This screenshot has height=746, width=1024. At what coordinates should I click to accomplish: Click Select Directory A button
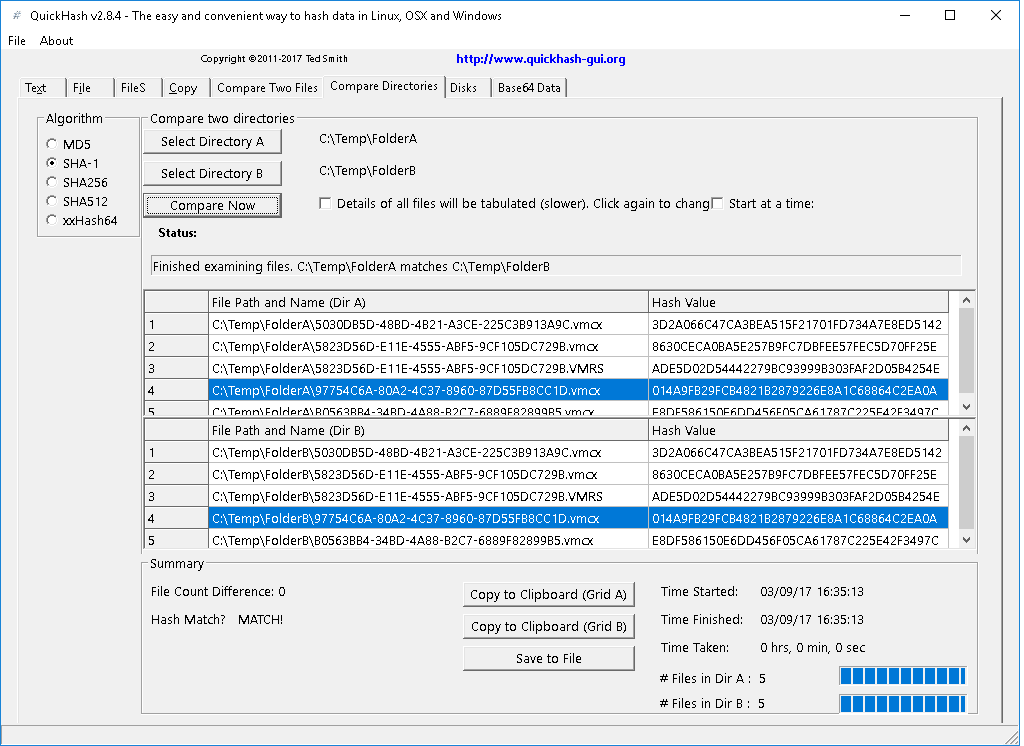[212, 141]
